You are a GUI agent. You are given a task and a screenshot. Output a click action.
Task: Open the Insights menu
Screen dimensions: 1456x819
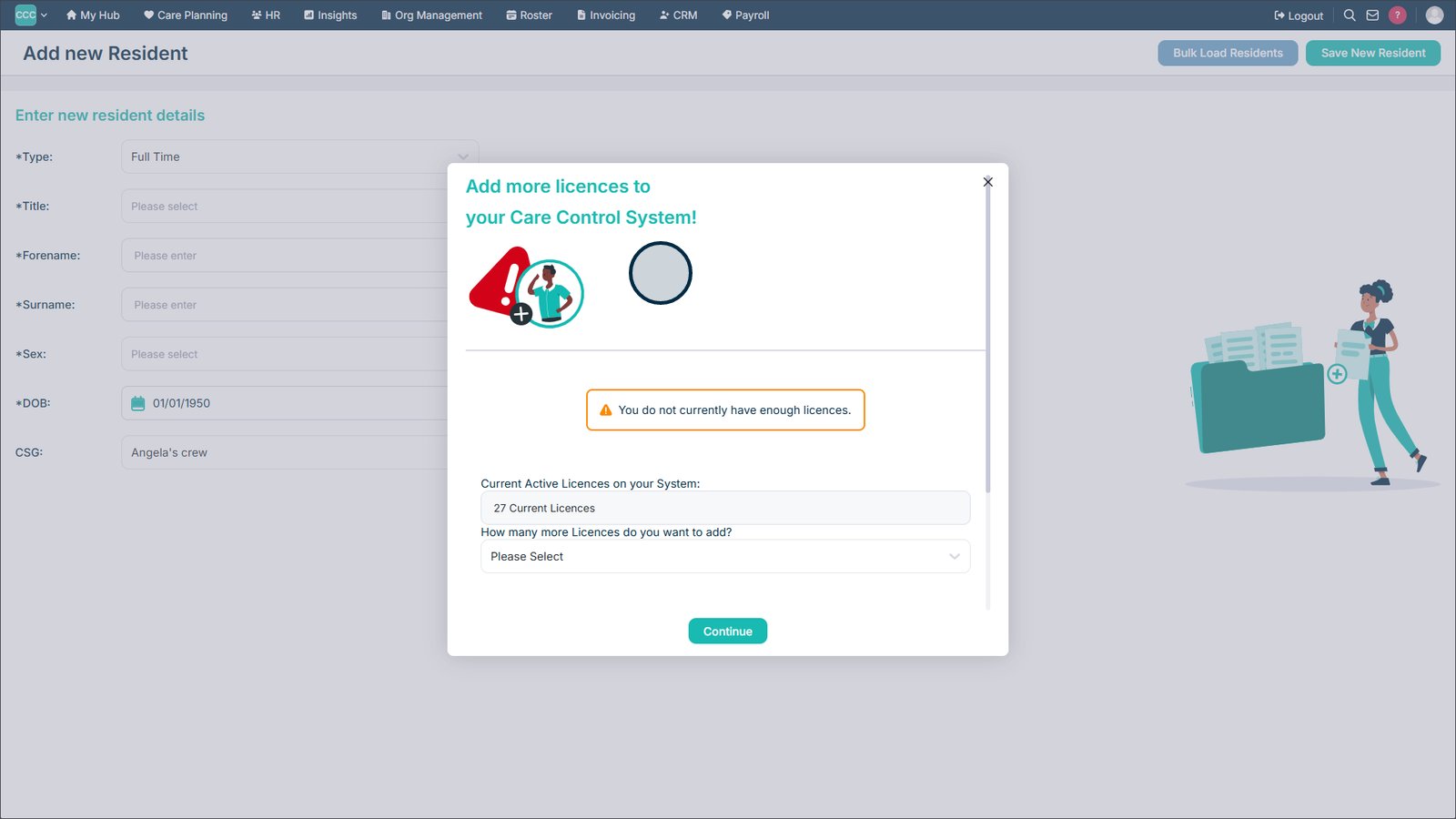pyautogui.click(x=330, y=15)
